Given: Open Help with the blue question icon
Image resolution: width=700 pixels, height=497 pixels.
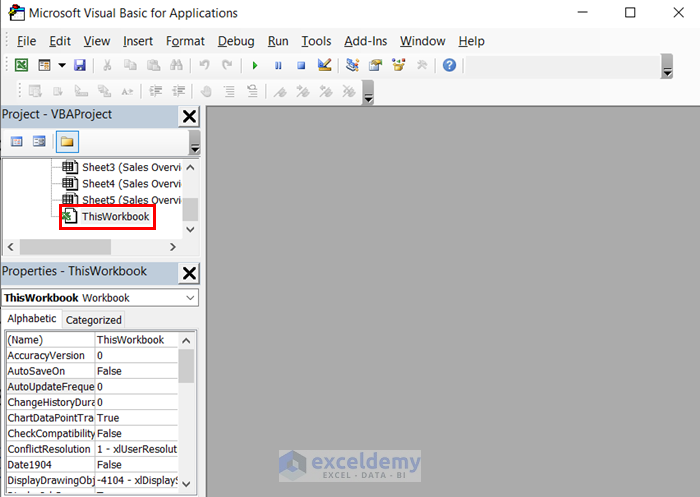Looking at the screenshot, I should [450, 65].
